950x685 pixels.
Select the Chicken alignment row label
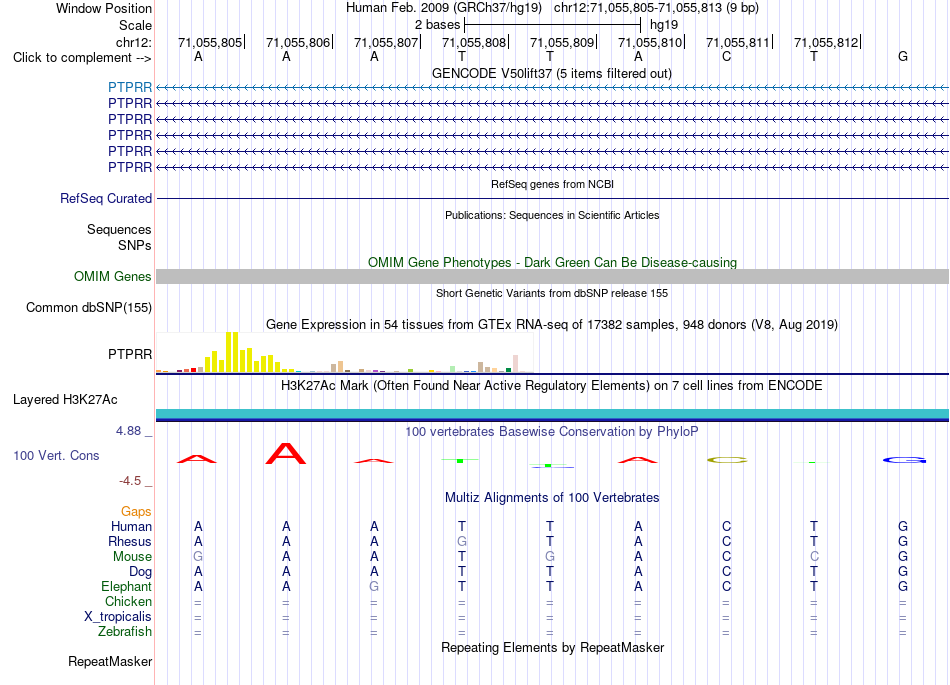point(128,602)
